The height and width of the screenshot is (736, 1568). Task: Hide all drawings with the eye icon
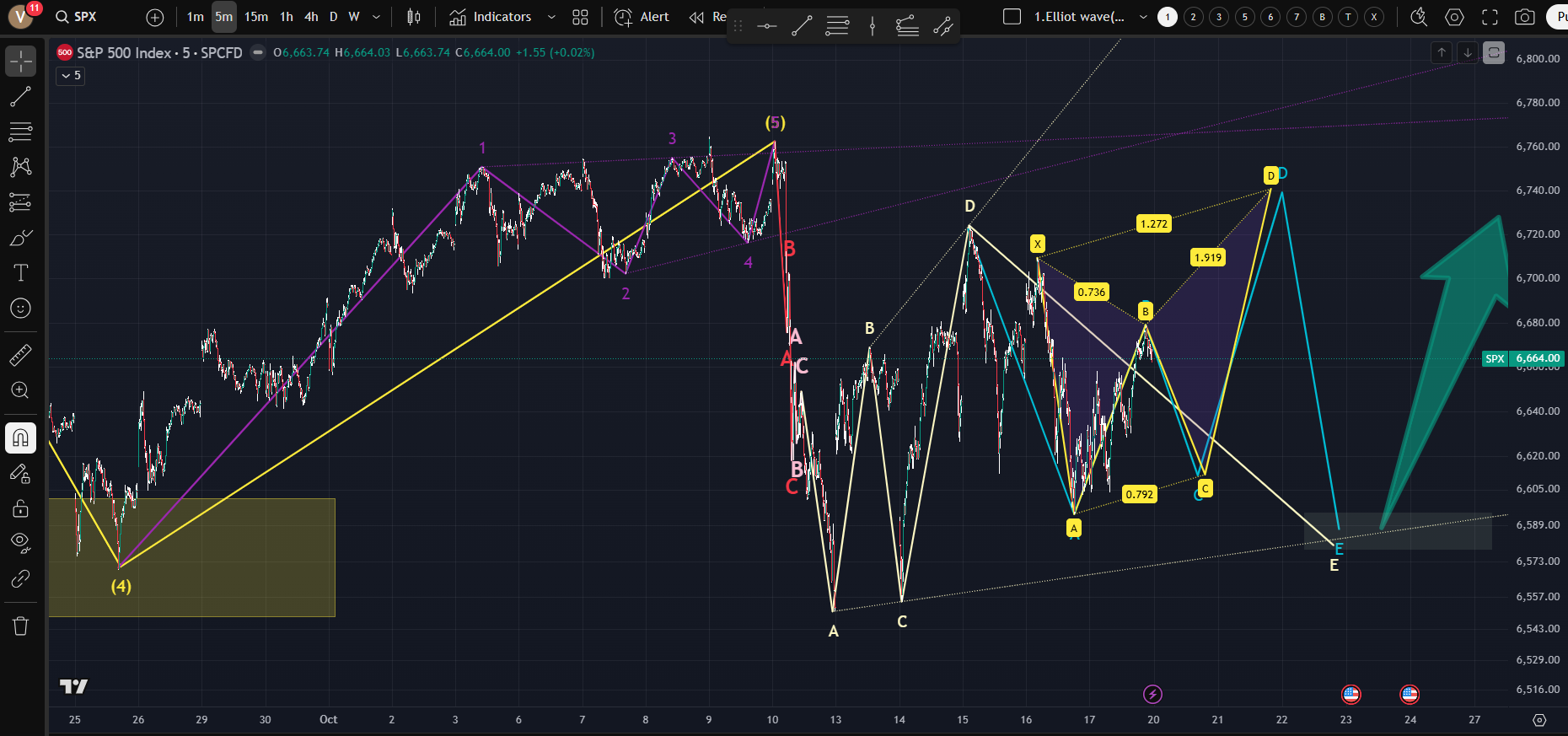coord(21,542)
